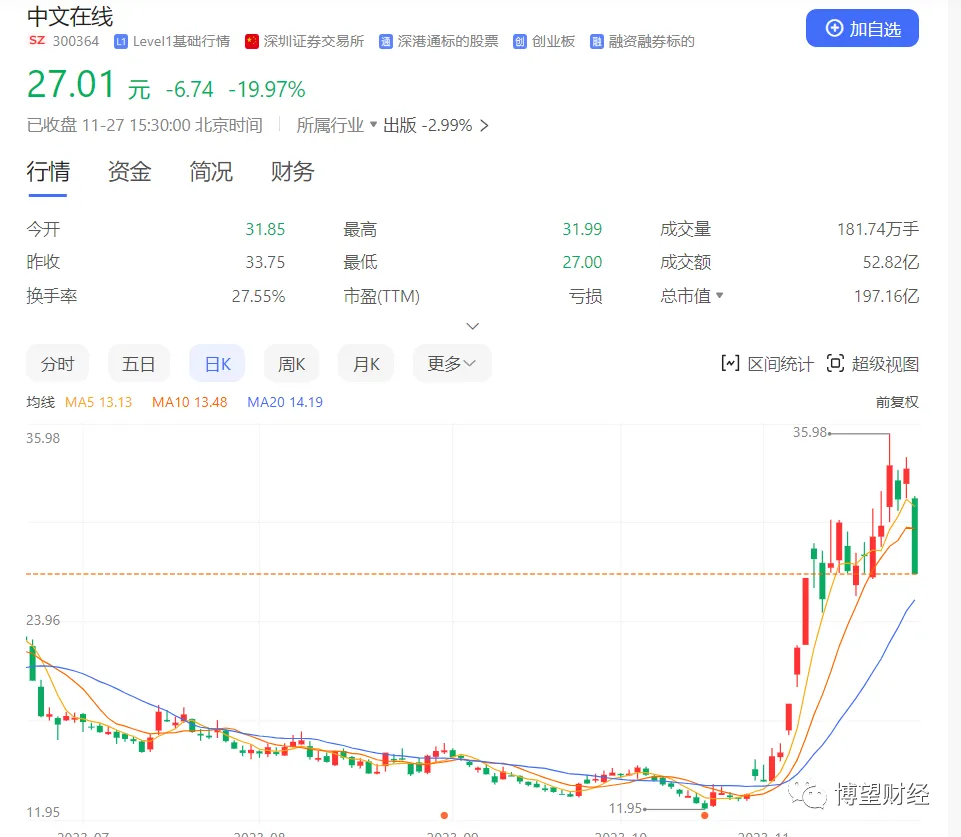Click the 深圳证券交易所 flag icon
The height and width of the screenshot is (837, 961).
251,42
